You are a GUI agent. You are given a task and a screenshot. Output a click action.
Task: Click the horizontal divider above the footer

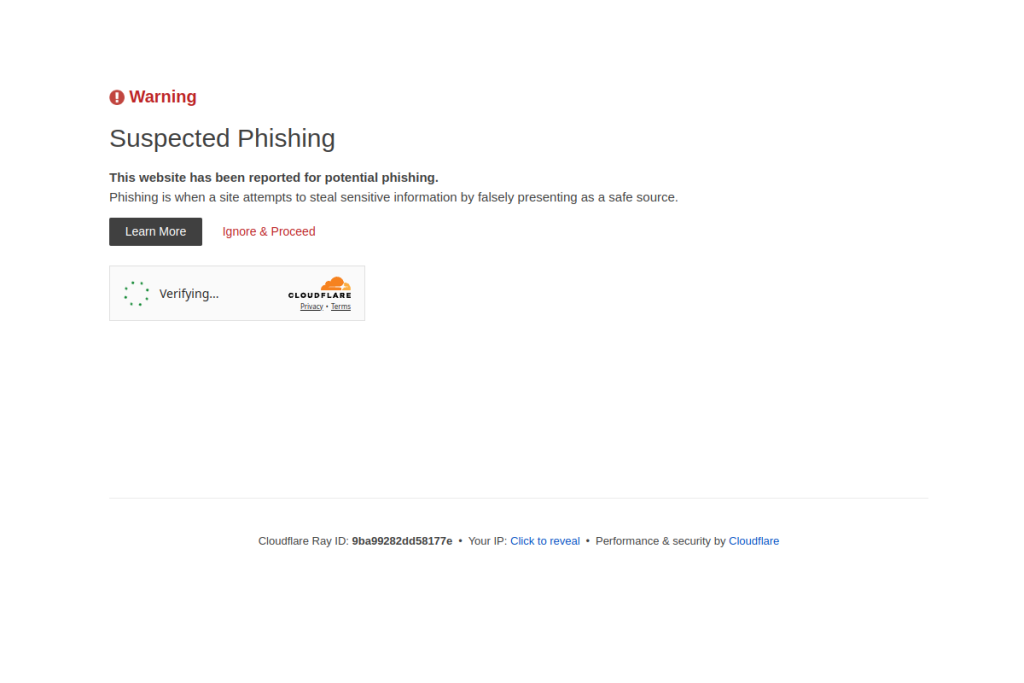pos(518,498)
